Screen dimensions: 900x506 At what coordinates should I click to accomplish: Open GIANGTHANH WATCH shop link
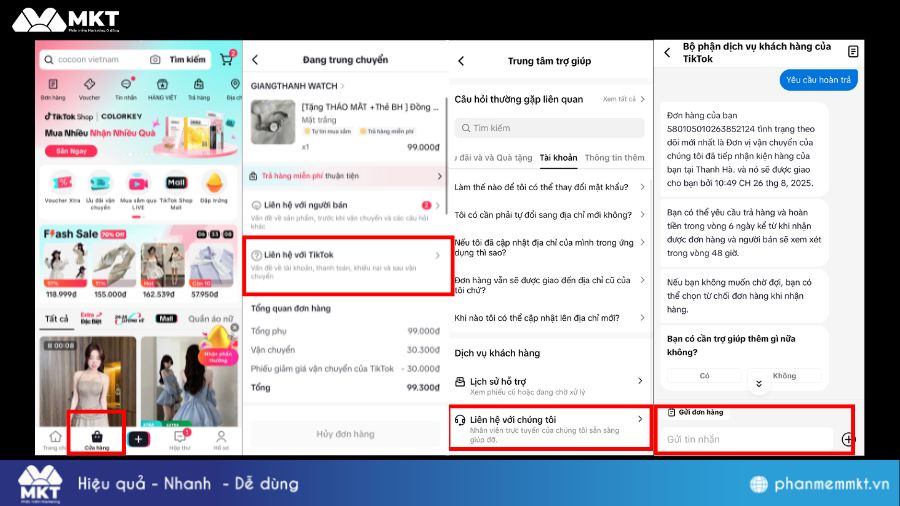pyautogui.click(x=297, y=86)
